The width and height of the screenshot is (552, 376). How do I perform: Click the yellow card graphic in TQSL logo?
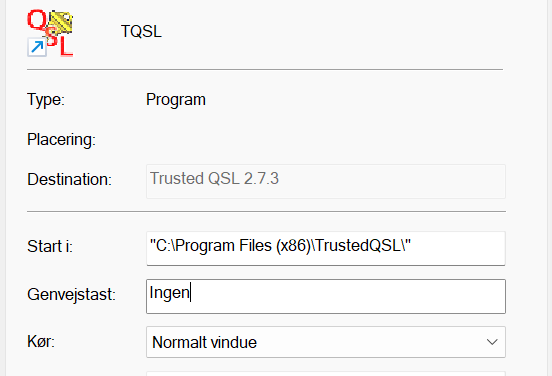[61, 22]
